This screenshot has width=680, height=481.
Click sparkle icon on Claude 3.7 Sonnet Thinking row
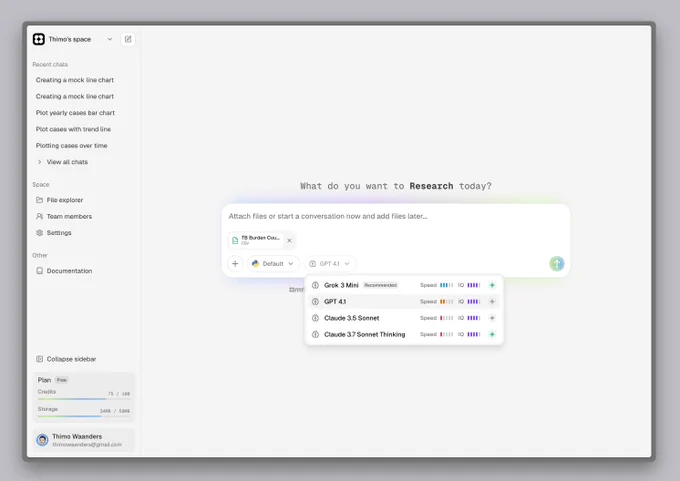[x=492, y=334]
